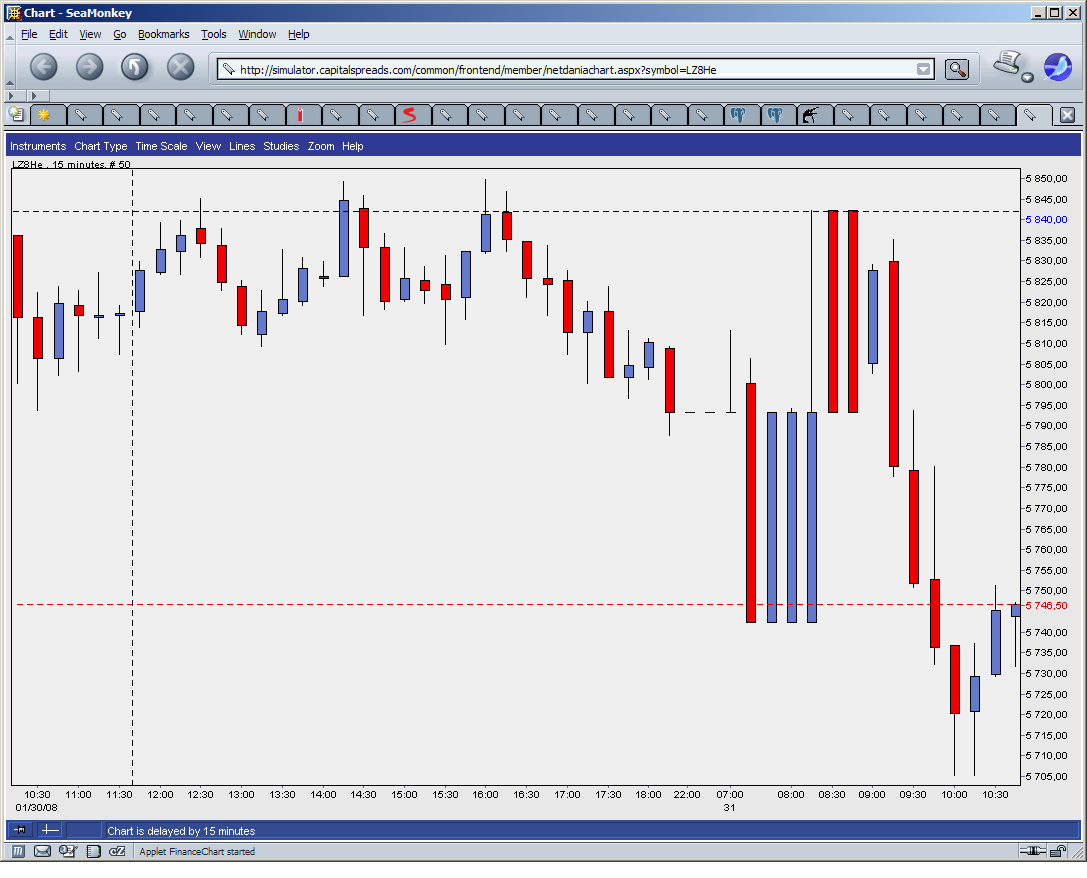Click the security padlock icon in status bar
Image resolution: width=1087 pixels, height=878 pixels.
pyautogui.click(x=1058, y=851)
